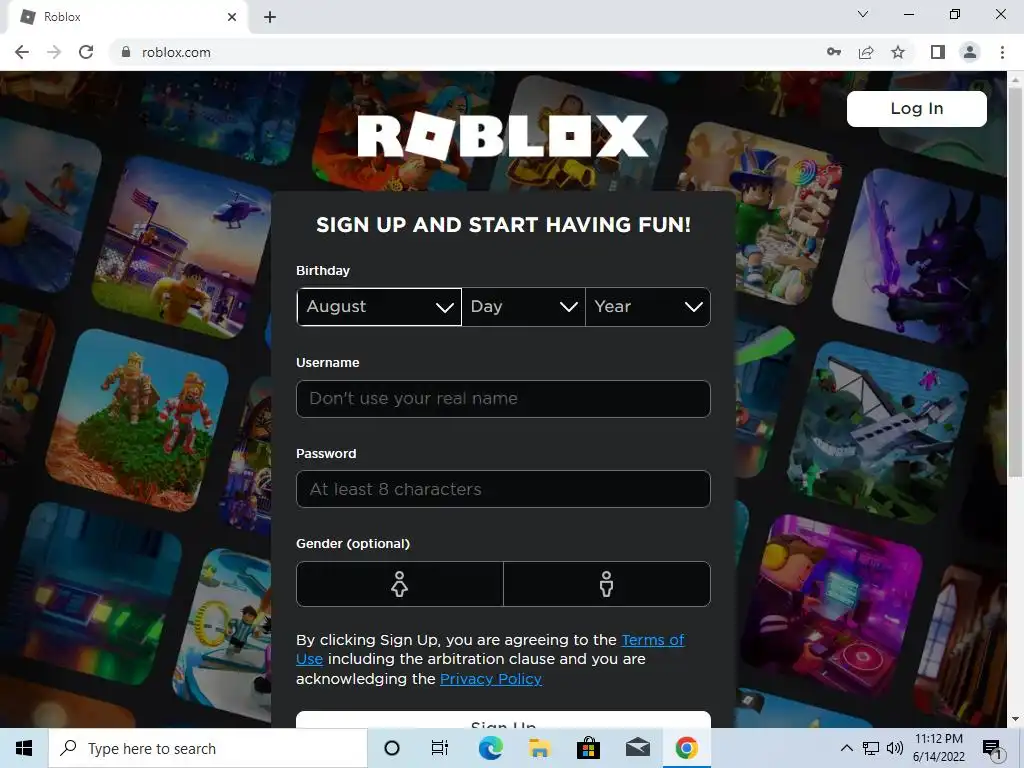Click the helicopter game thumbnail
Viewport: 1024px width, 768px height.
pyautogui.click(x=183, y=246)
